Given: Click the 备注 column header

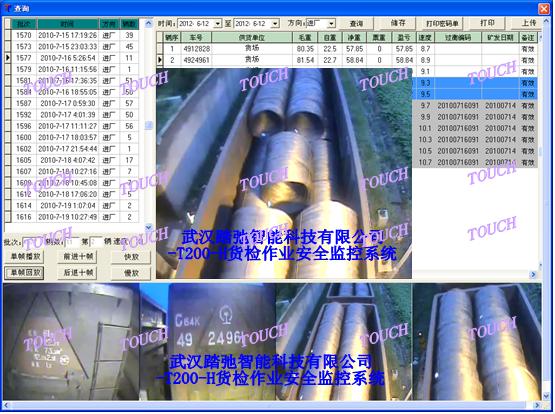Looking at the screenshot, I should pos(528,37).
